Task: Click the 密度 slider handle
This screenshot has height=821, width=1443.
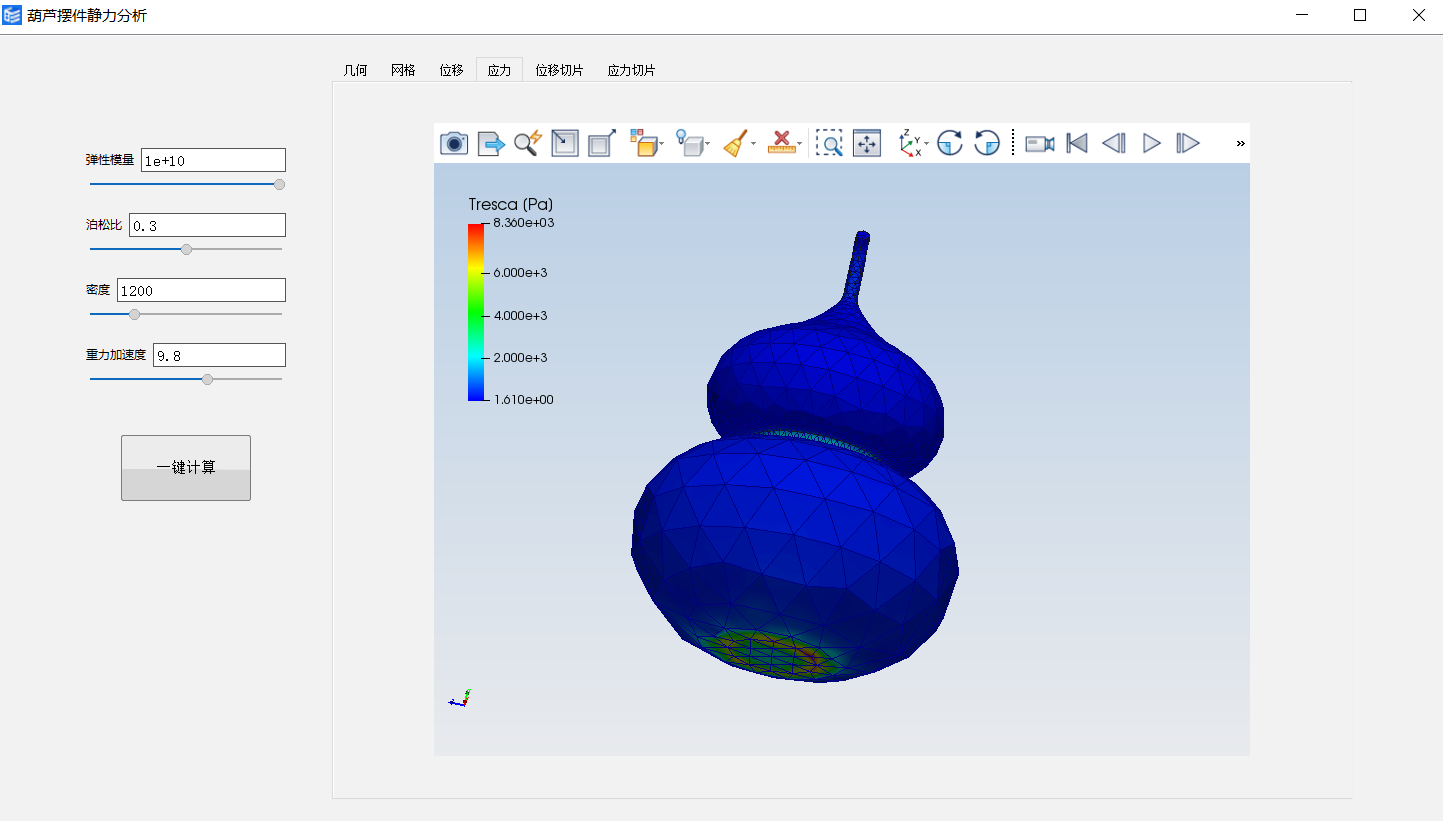Action: [135, 314]
